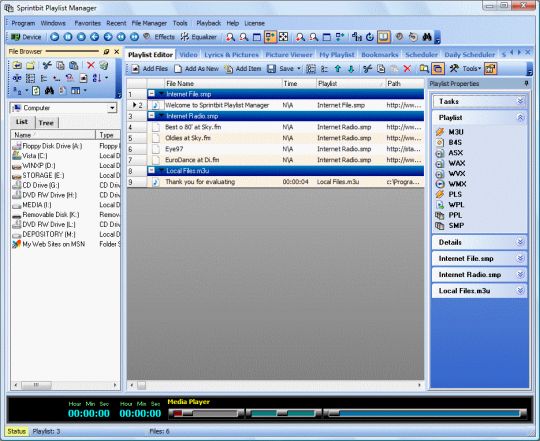Image resolution: width=540 pixels, height=441 pixels.
Task: Toggle the highlighted book icon in main toolbar
Action: pos(384,37)
